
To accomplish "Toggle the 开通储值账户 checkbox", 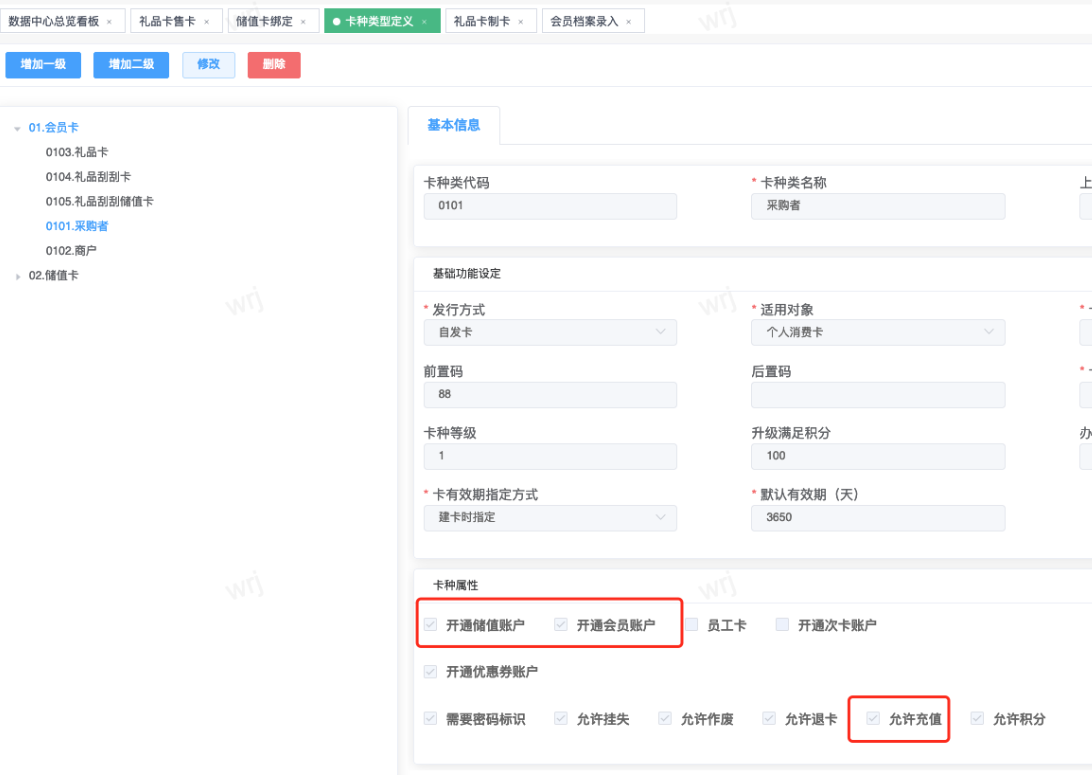I will coord(431,625).
